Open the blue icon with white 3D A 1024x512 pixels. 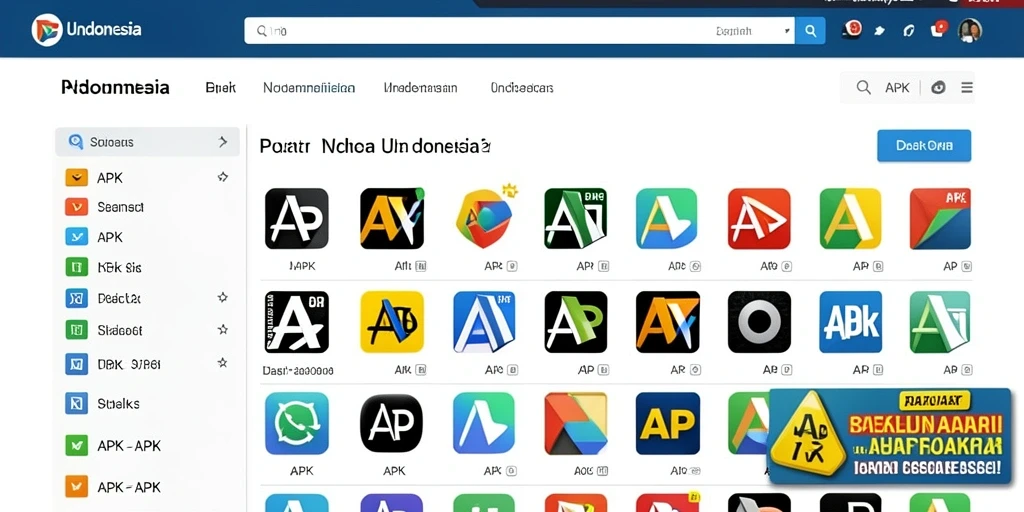(484, 322)
